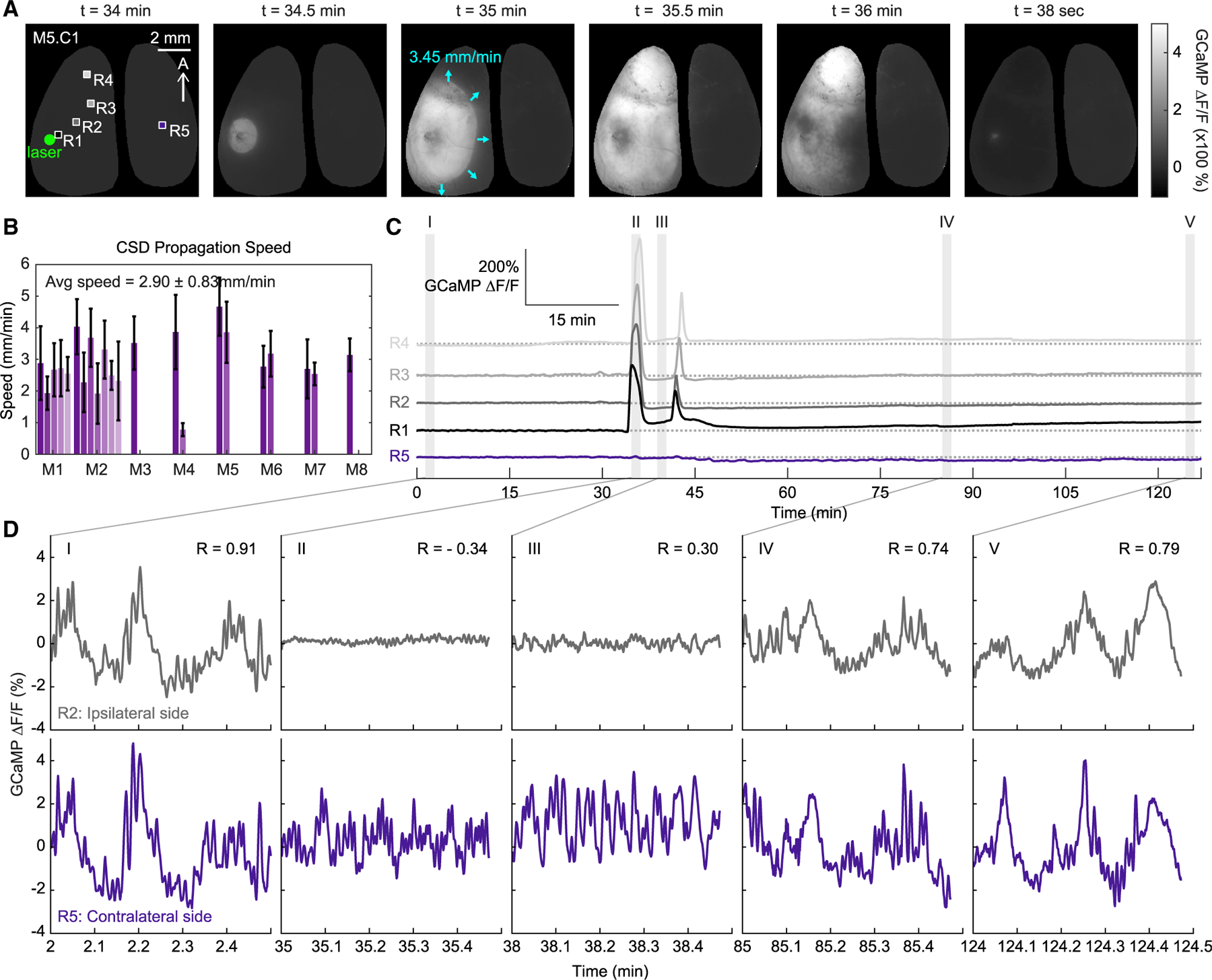Click the purple R5 region marker

[162, 125]
